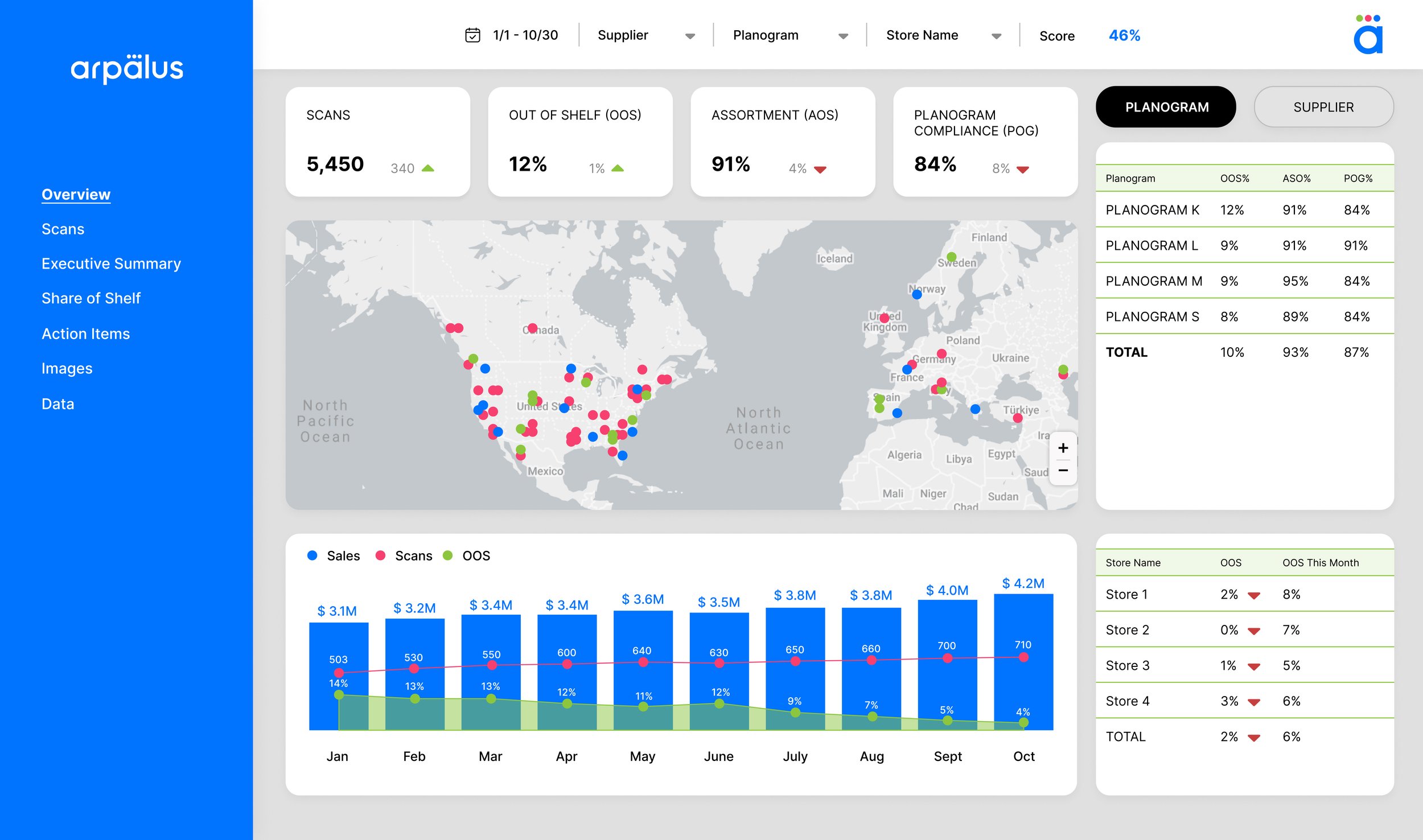Click the red down arrow in Store 3 row
Viewport: 1423px width, 840px height.
[1254, 666]
